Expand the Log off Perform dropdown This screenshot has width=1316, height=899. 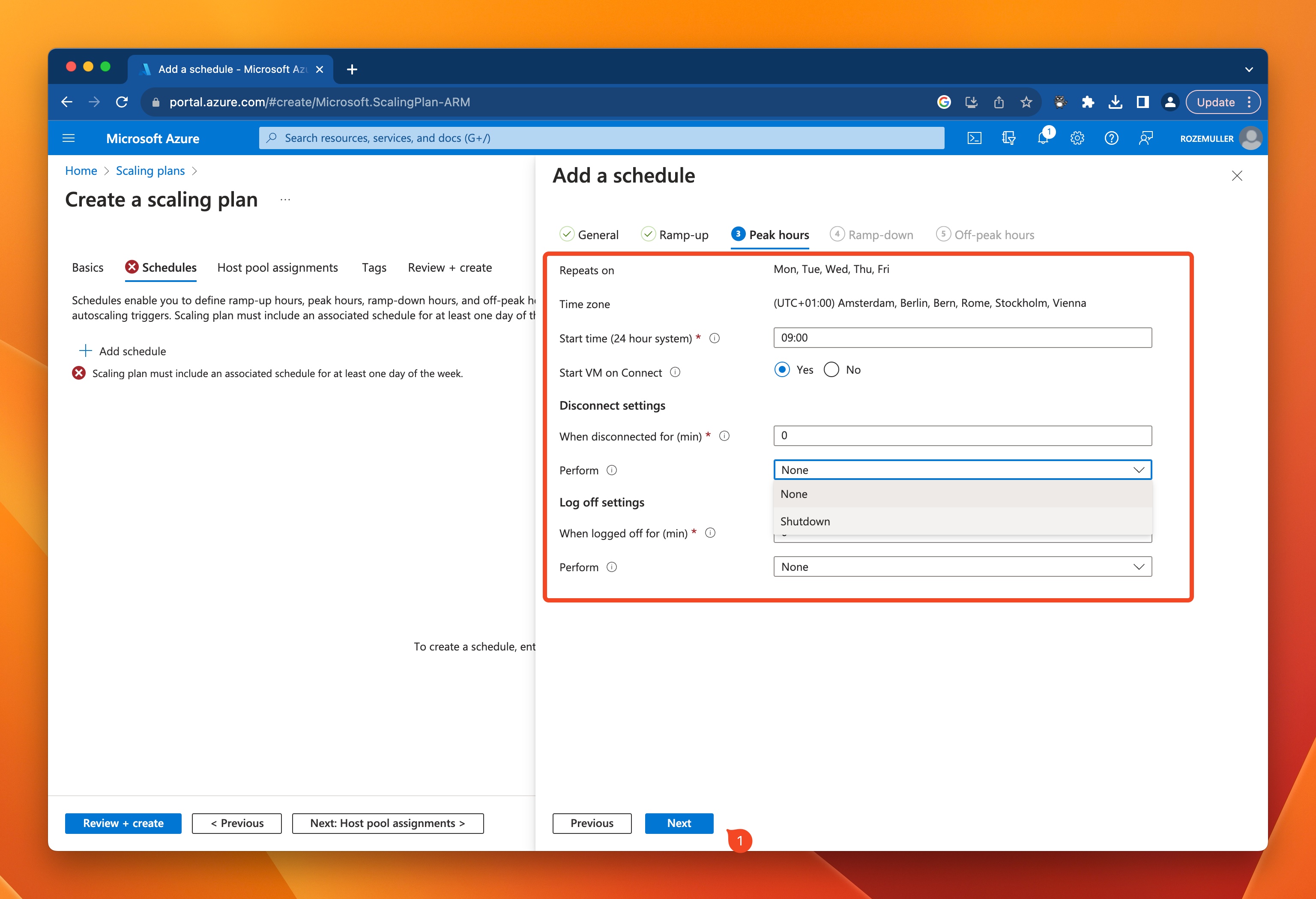click(x=962, y=567)
